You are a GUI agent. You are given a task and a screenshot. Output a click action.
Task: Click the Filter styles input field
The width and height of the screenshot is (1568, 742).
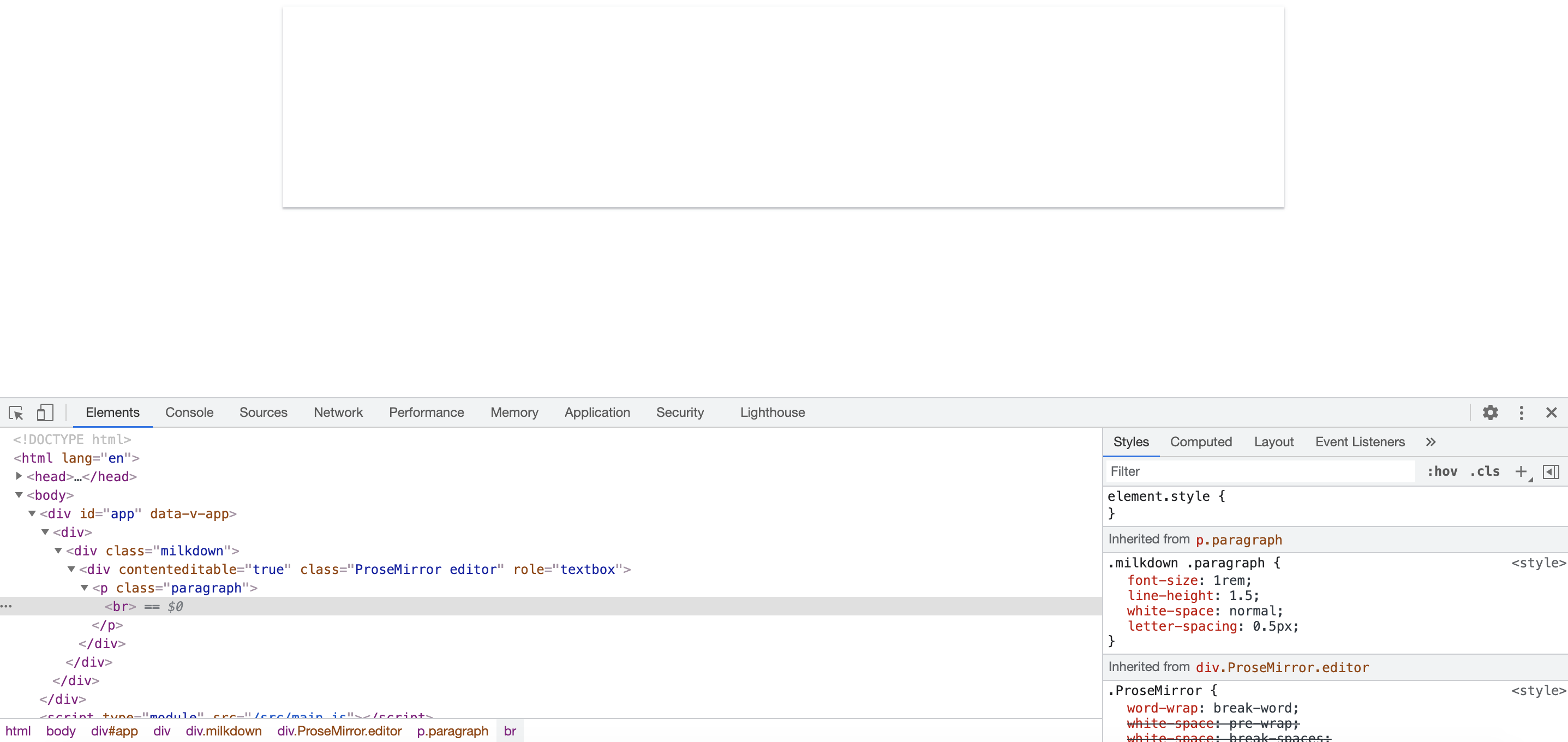(1259, 471)
